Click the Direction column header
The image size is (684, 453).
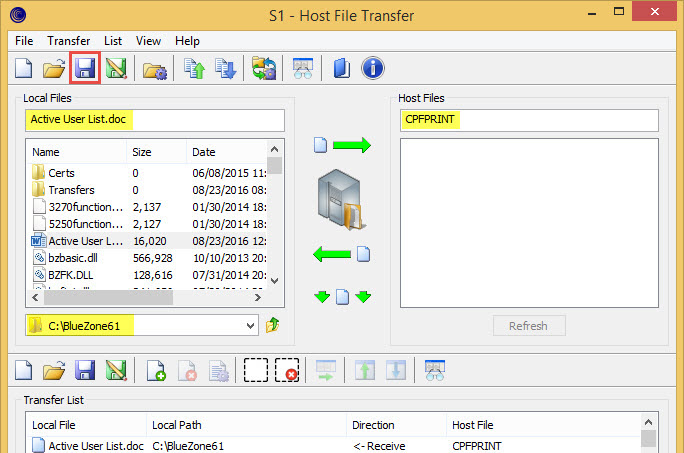pos(396,425)
